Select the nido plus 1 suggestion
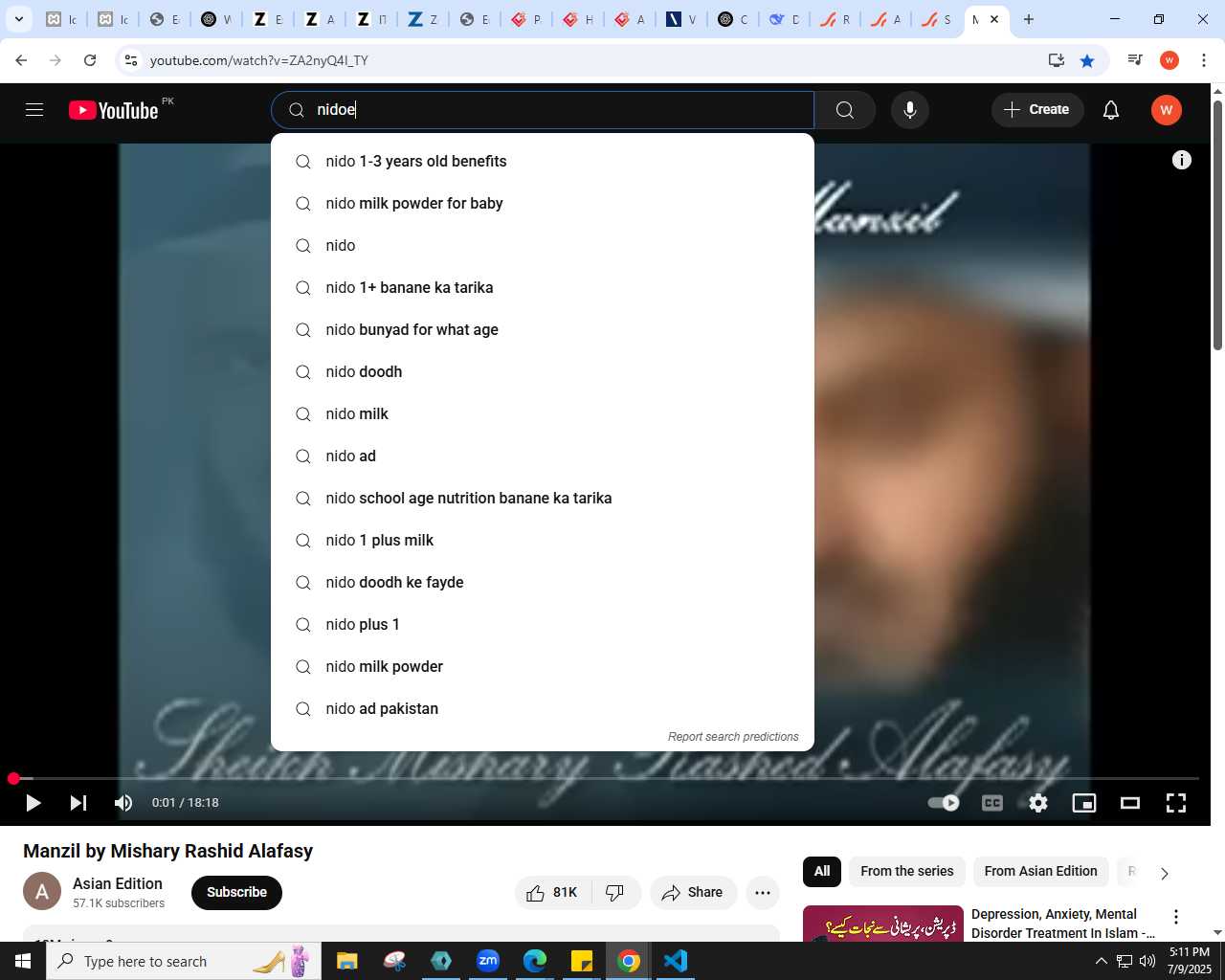 (x=543, y=624)
